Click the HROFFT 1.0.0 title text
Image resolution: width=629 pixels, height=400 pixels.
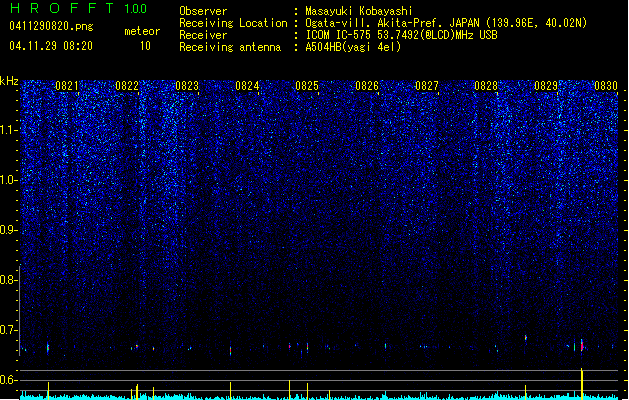point(79,8)
